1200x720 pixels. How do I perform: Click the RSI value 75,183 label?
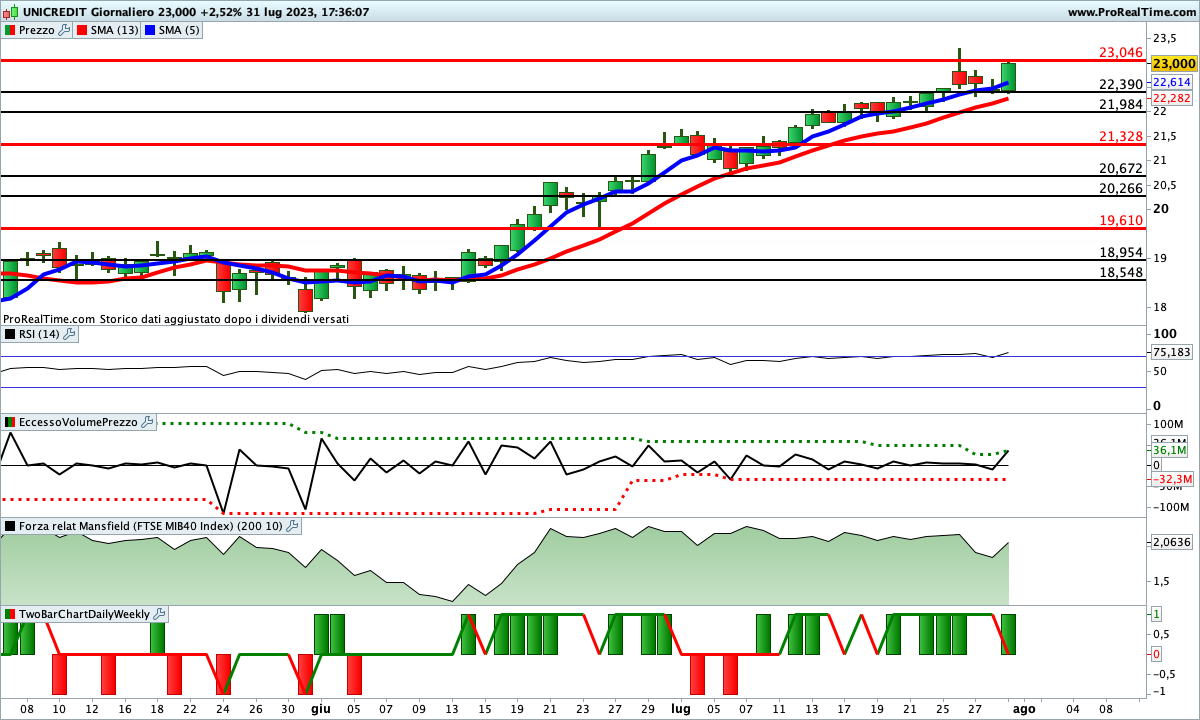click(1172, 352)
